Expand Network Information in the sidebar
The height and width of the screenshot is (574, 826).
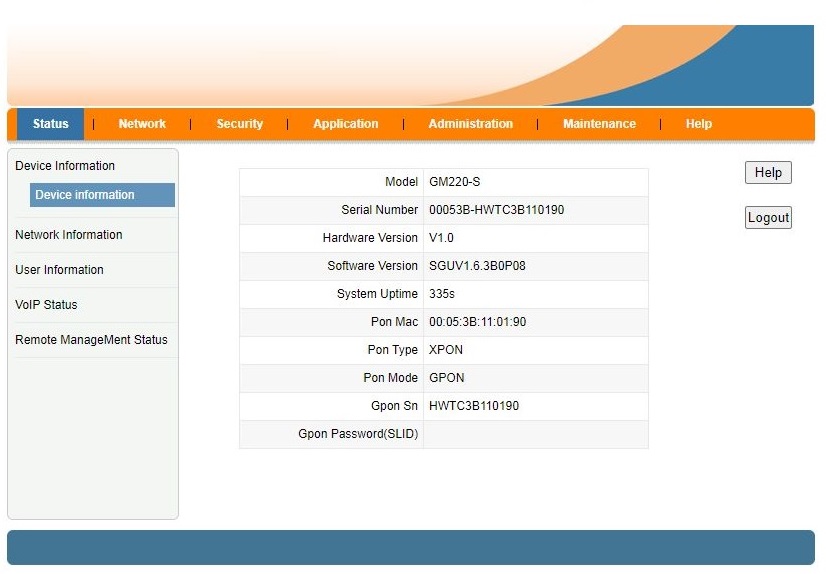point(69,235)
